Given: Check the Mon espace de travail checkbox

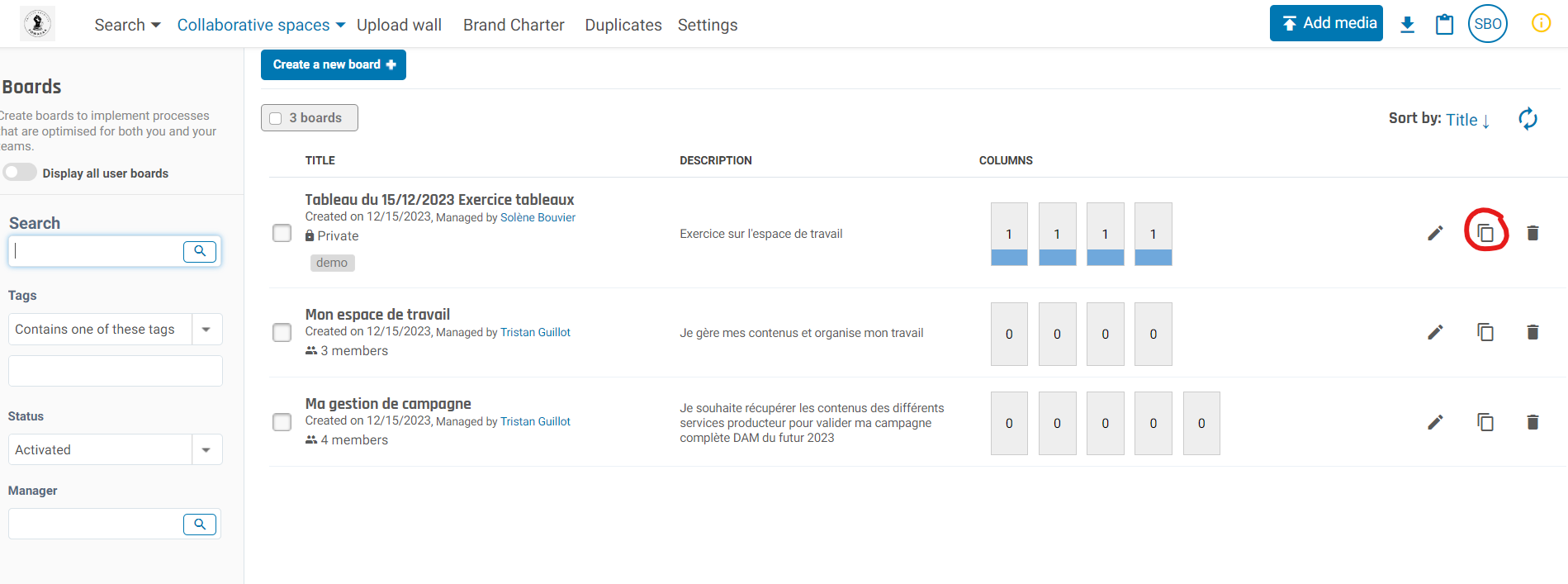Looking at the screenshot, I should point(282,332).
